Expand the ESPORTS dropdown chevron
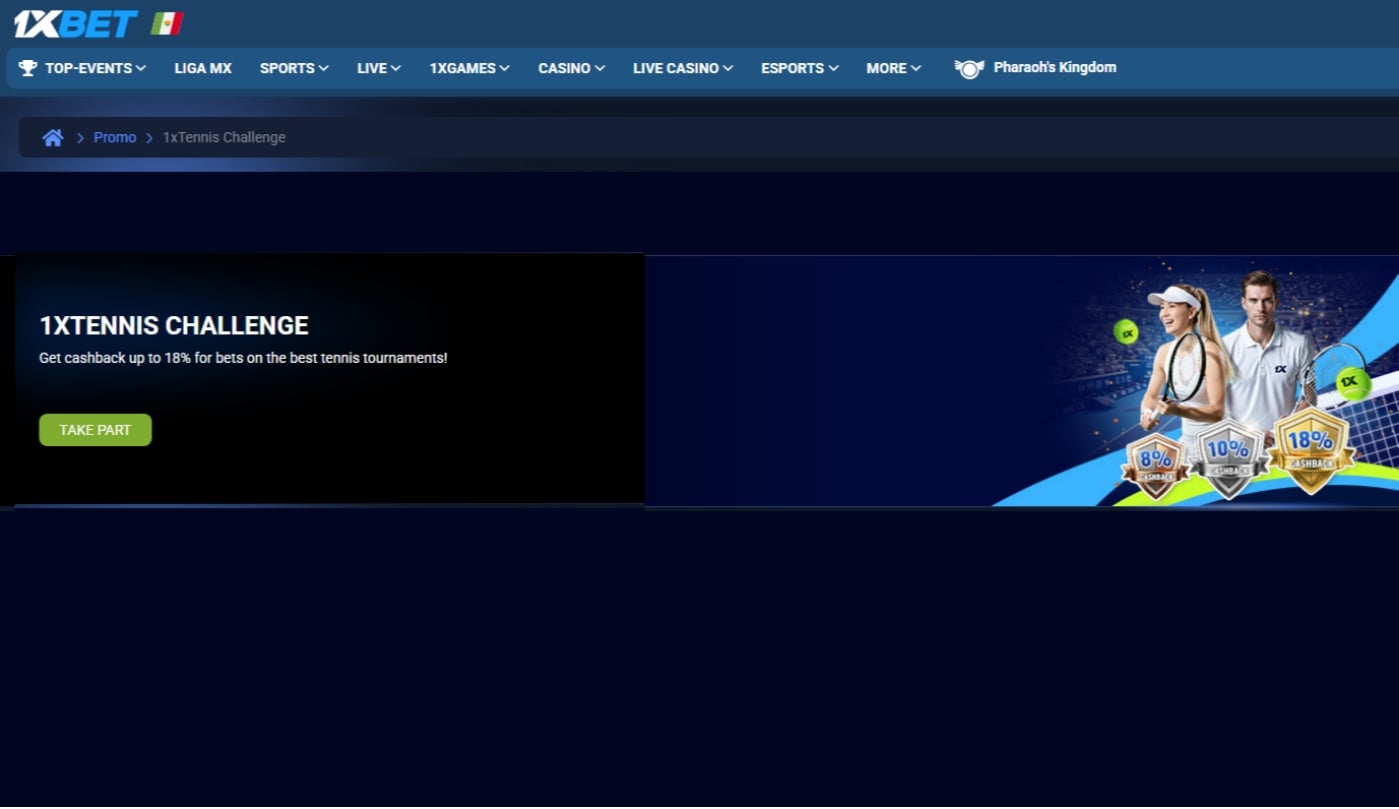The width and height of the screenshot is (1399, 809). pyautogui.click(x=833, y=68)
